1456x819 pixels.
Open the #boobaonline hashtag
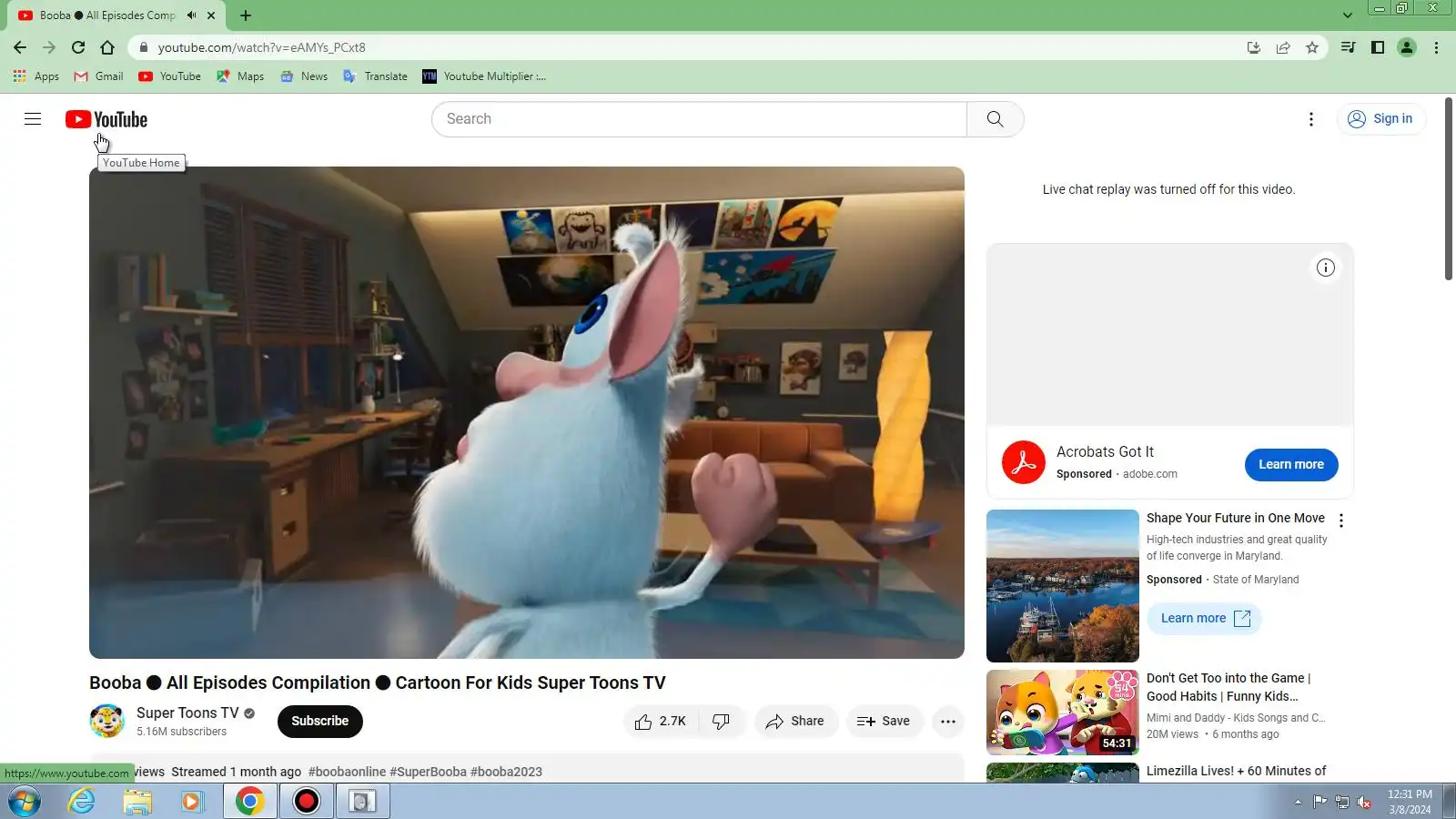tap(347, 772)
